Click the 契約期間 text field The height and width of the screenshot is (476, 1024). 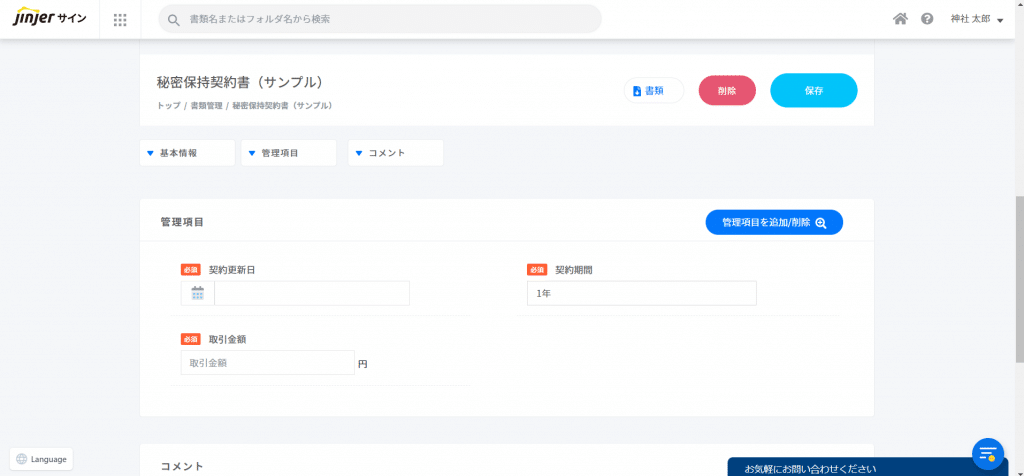[x=642, y=293]
